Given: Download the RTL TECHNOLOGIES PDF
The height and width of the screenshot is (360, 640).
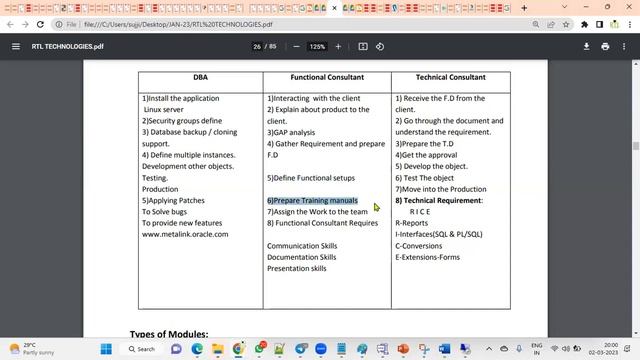Looking at the screenshot, I should tap(586, 47).
